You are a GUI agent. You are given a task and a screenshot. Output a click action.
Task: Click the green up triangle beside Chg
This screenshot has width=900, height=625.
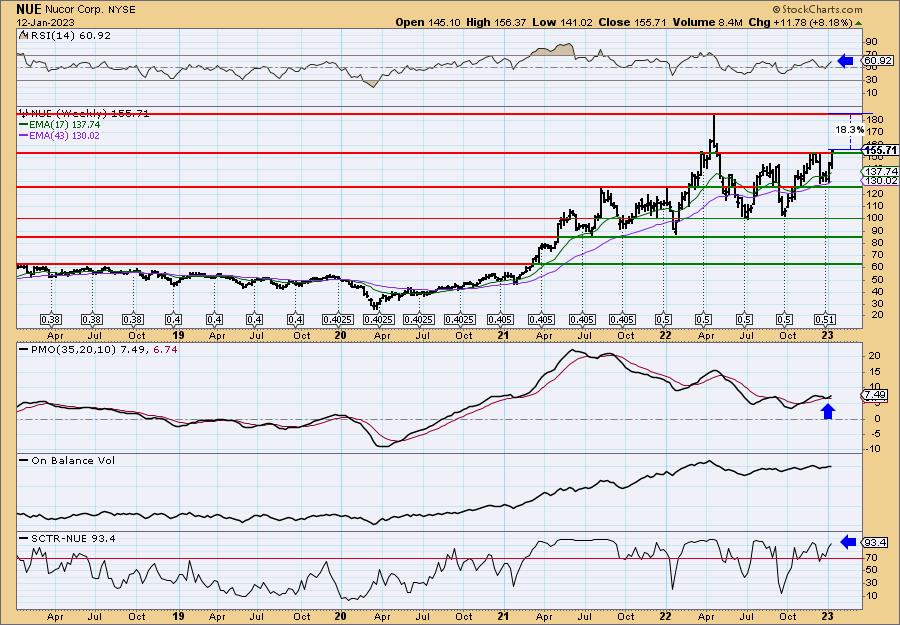[x=858, y=23]
